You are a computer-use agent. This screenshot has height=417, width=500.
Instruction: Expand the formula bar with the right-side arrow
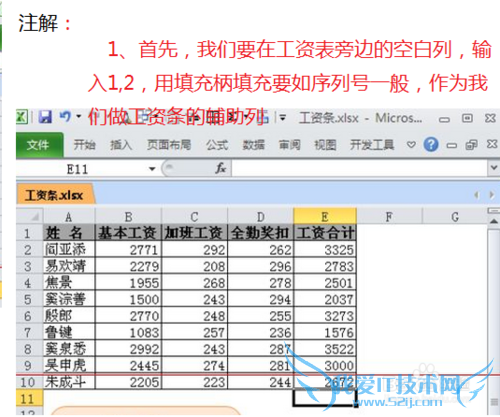click(494, 168)
